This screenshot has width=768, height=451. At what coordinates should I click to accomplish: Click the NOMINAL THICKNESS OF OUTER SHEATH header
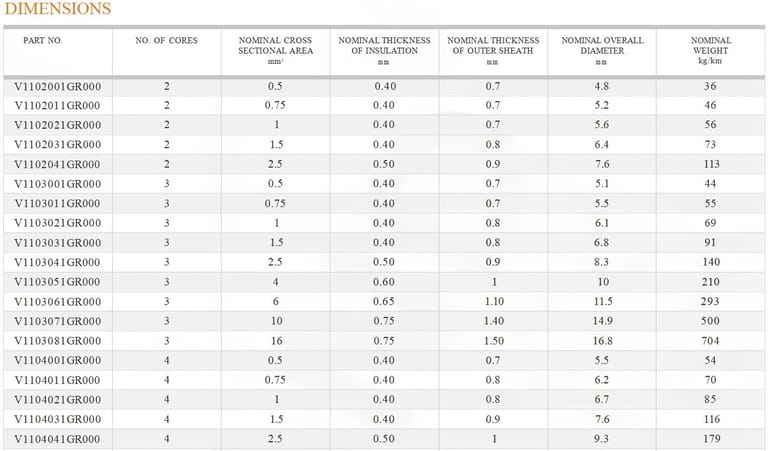(x=493, y=46)
